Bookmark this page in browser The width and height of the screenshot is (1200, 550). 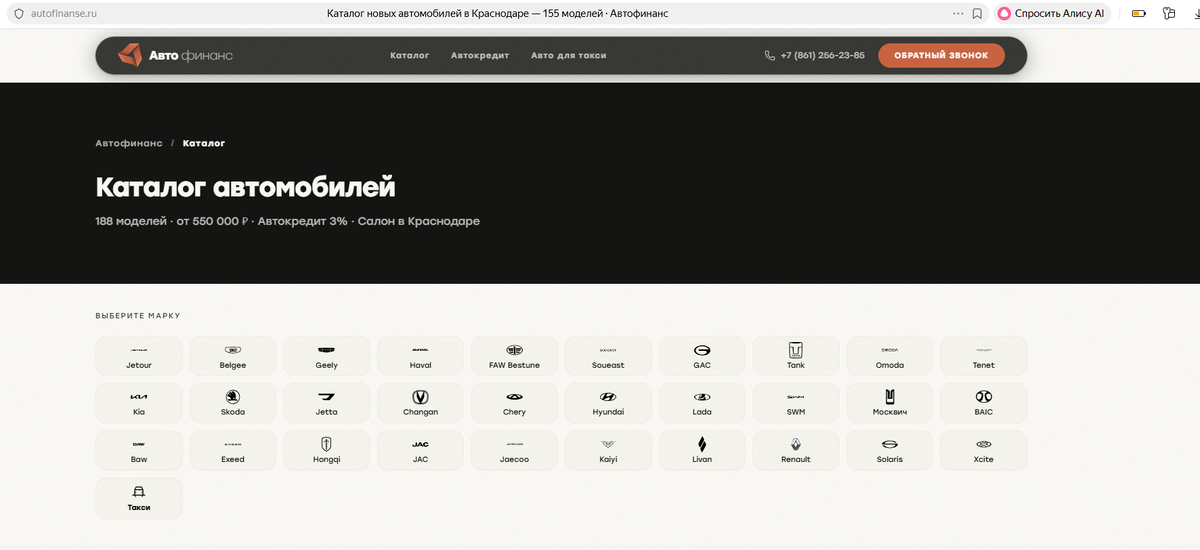977,14
